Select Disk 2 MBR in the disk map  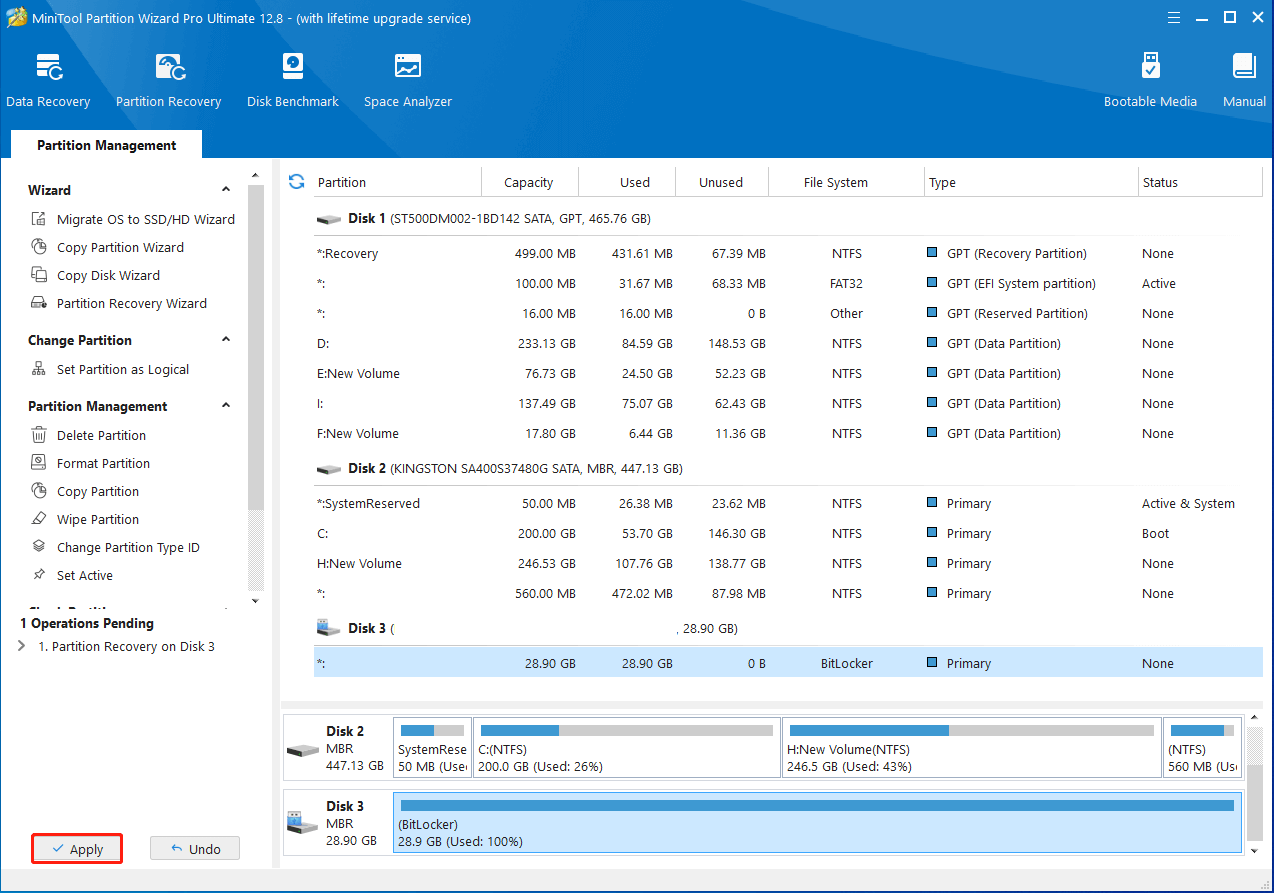point(337,748)
